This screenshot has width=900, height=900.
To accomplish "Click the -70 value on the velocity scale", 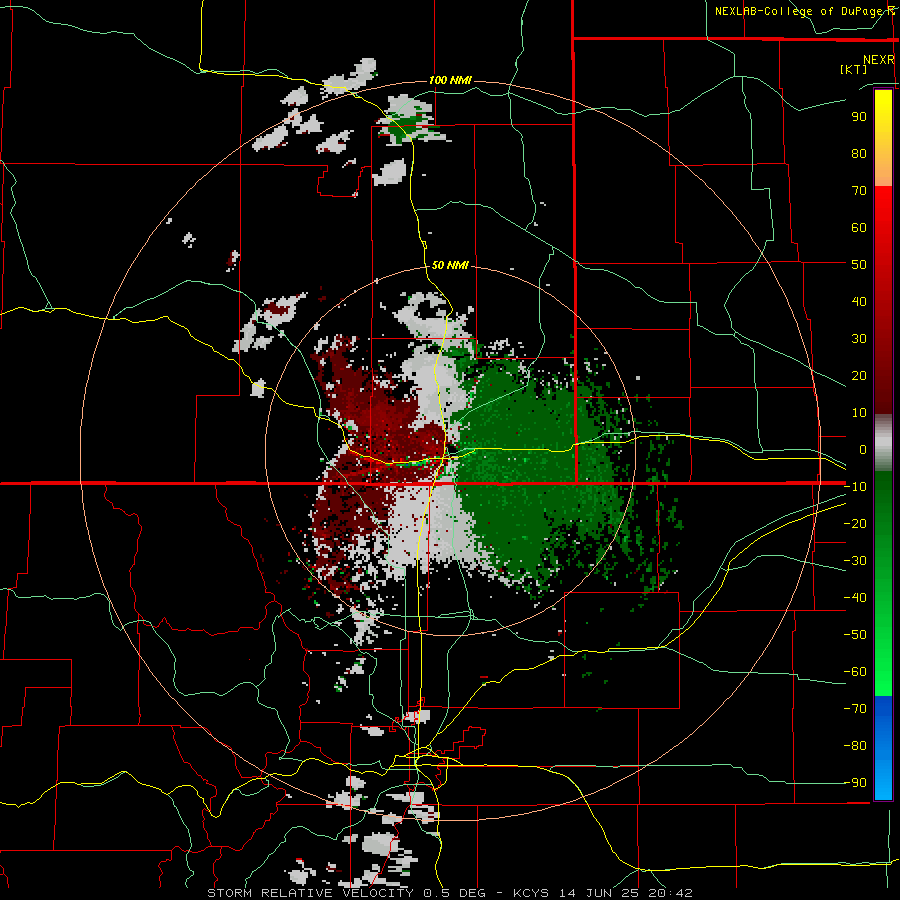I will (x=855, y=709).
